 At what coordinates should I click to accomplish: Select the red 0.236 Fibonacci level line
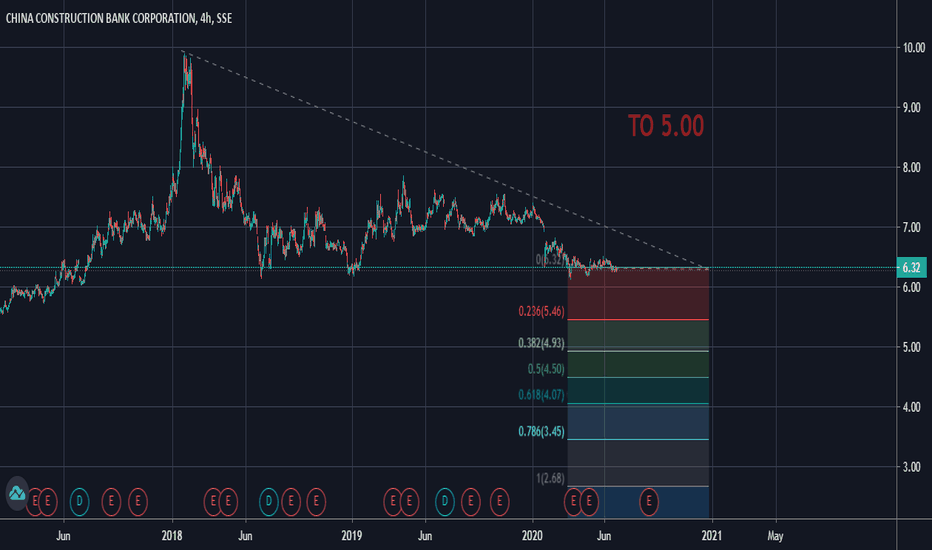[638, 320]
